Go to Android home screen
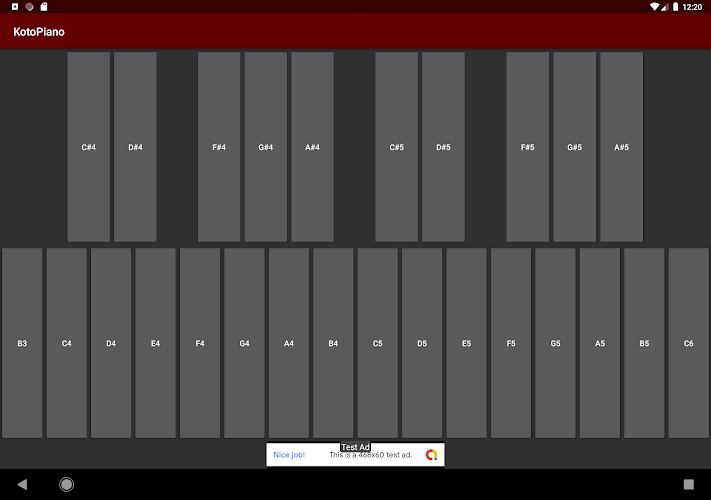 pos(67,484)
